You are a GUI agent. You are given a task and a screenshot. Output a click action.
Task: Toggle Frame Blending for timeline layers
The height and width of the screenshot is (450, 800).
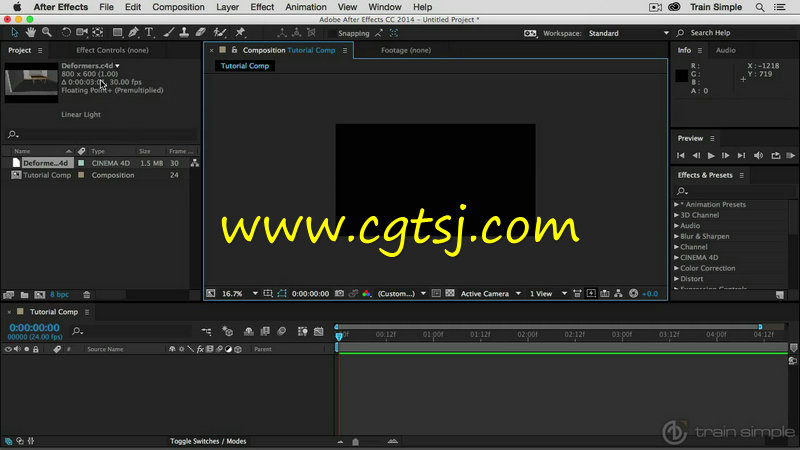(x=265, y=332)
